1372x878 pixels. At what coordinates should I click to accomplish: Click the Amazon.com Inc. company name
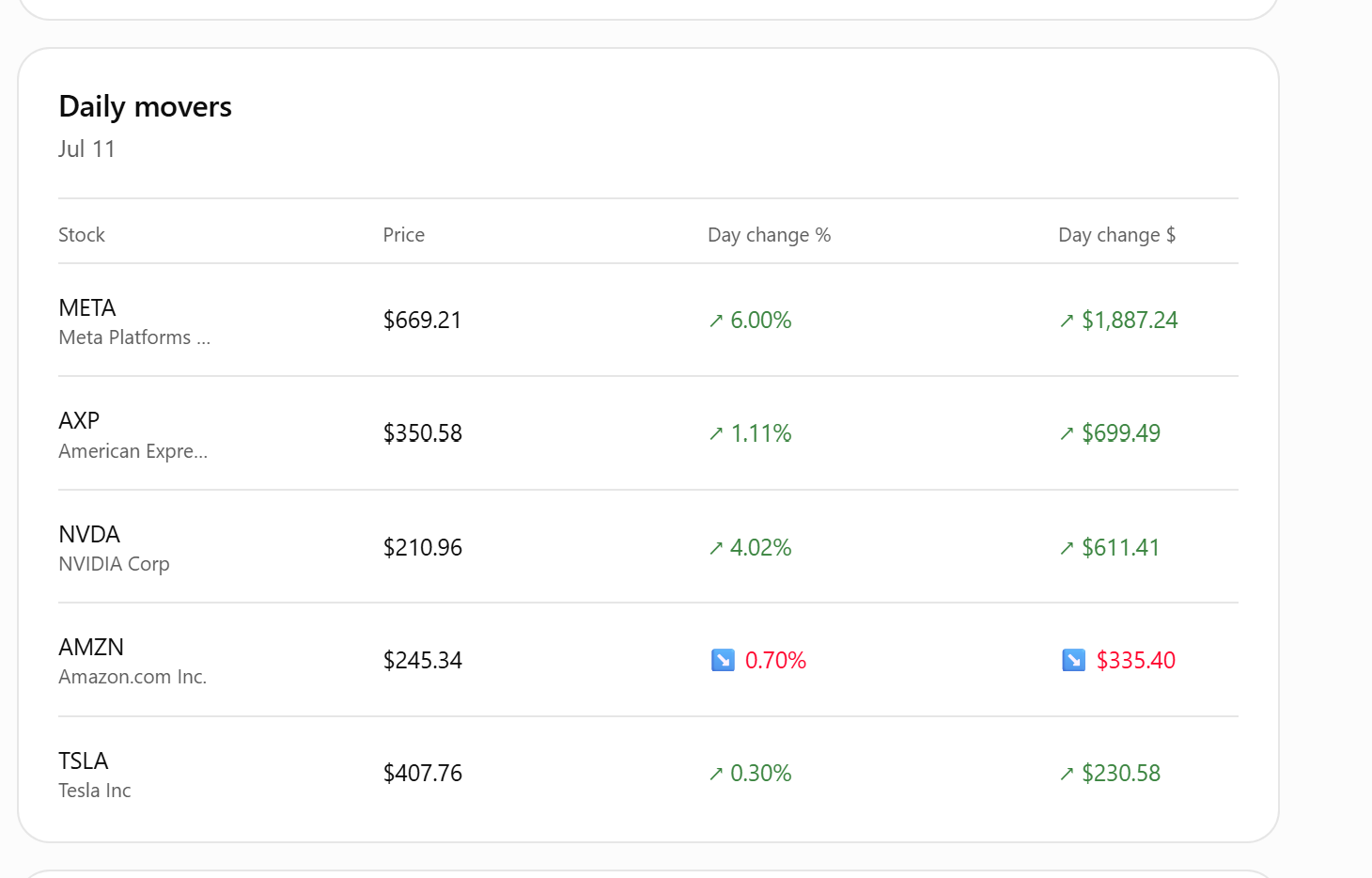(133, 677)
